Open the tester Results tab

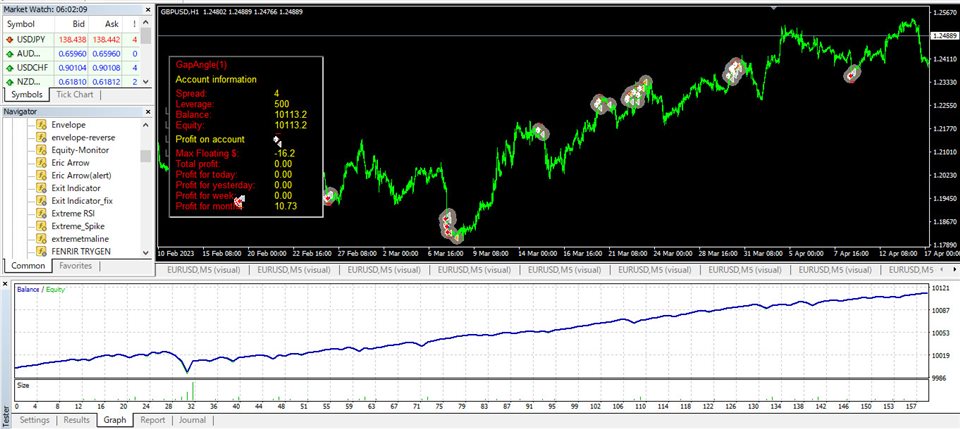77,420
